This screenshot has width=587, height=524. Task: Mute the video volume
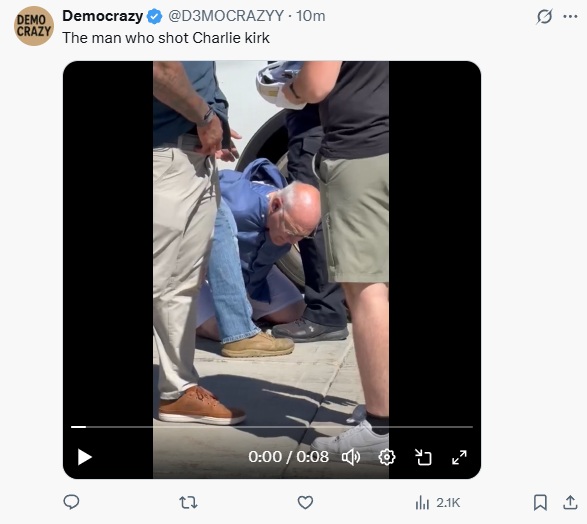click(351, 457)
